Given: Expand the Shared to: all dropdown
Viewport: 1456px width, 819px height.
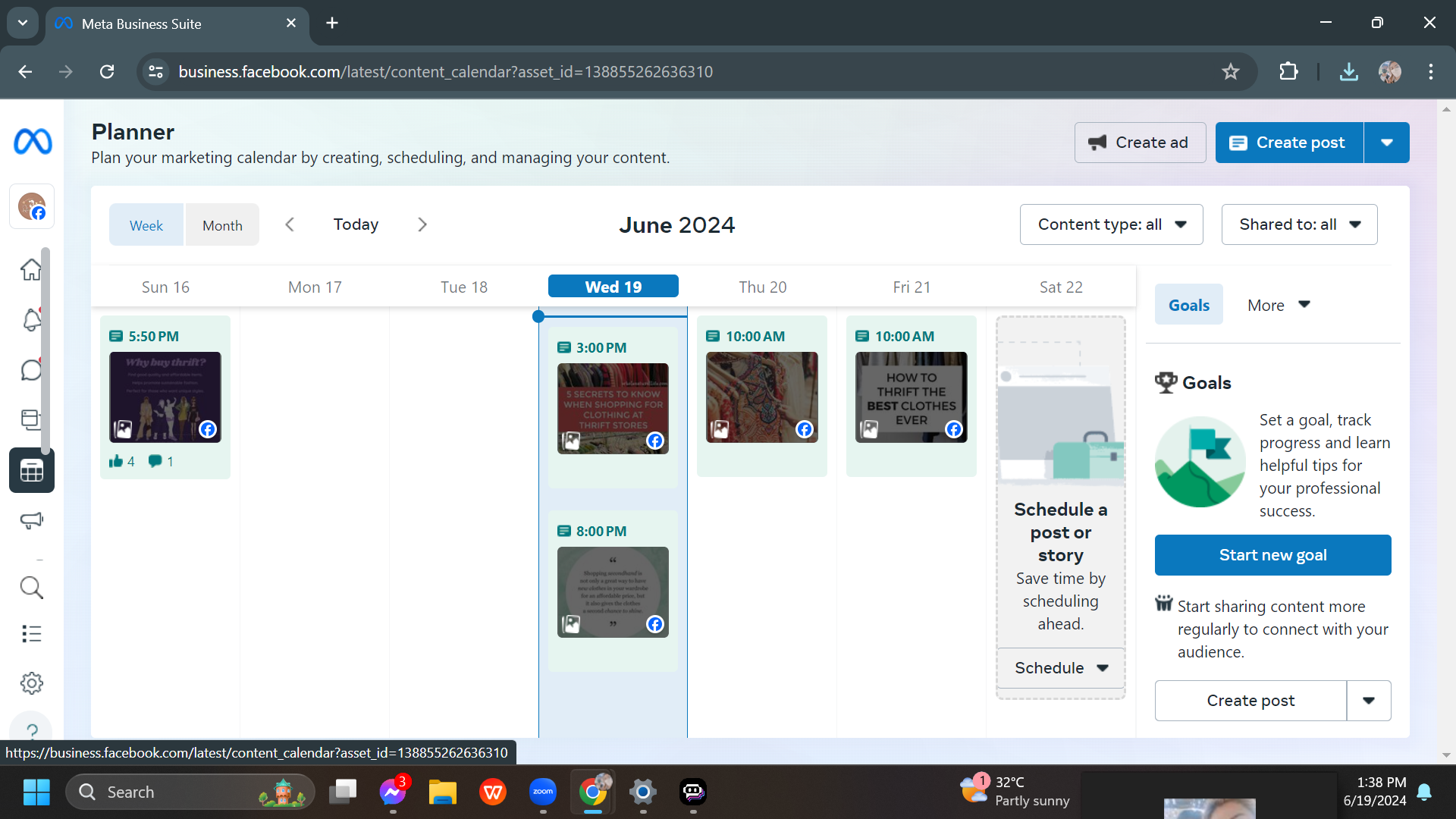Looking at the screenshot, I should [1299, 224].
